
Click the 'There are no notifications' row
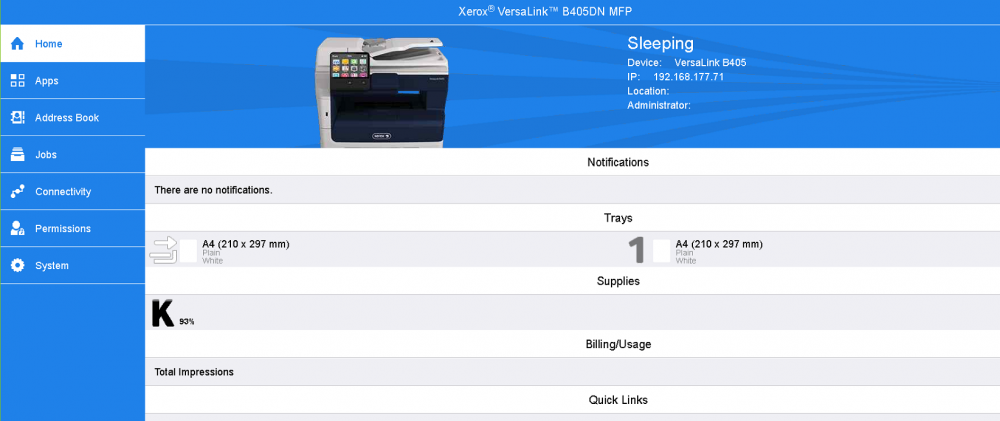pyautogui.click(x=214, y=190)
